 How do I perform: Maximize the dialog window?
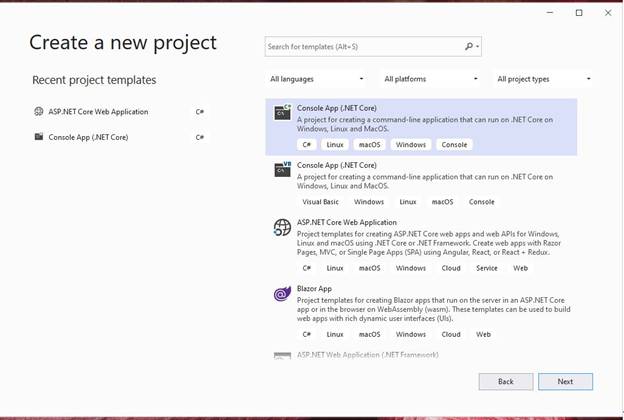(x=579, y=13)
